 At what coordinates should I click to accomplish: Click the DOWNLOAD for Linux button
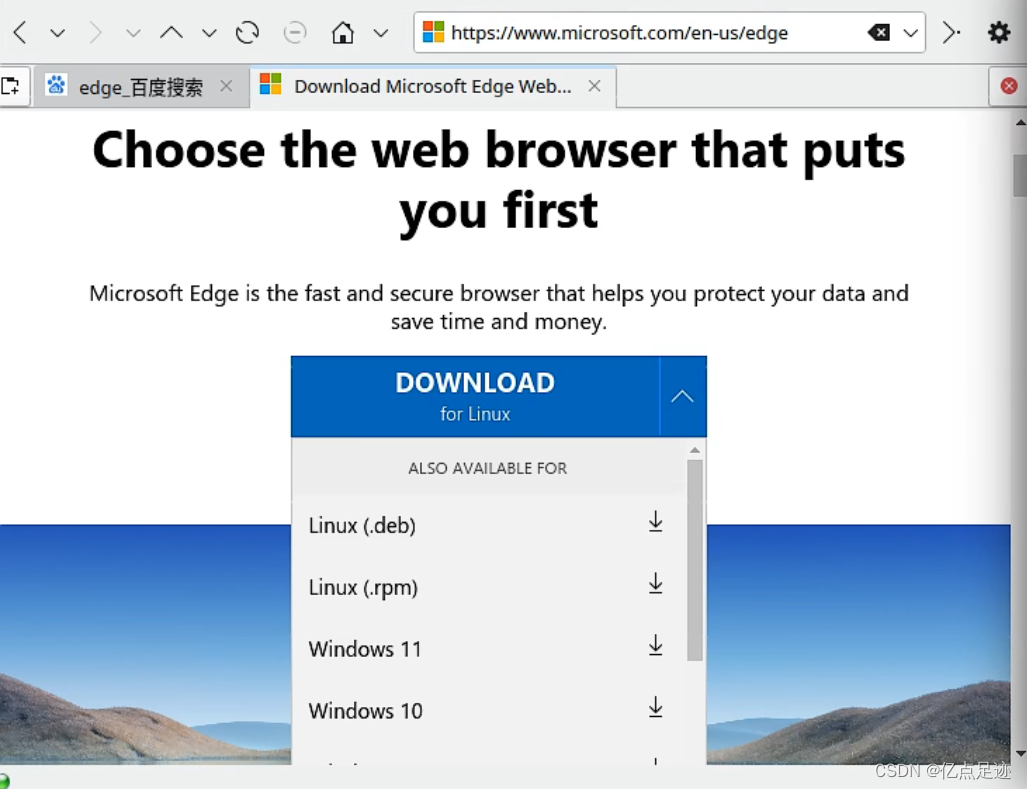(x=476, y=396)
